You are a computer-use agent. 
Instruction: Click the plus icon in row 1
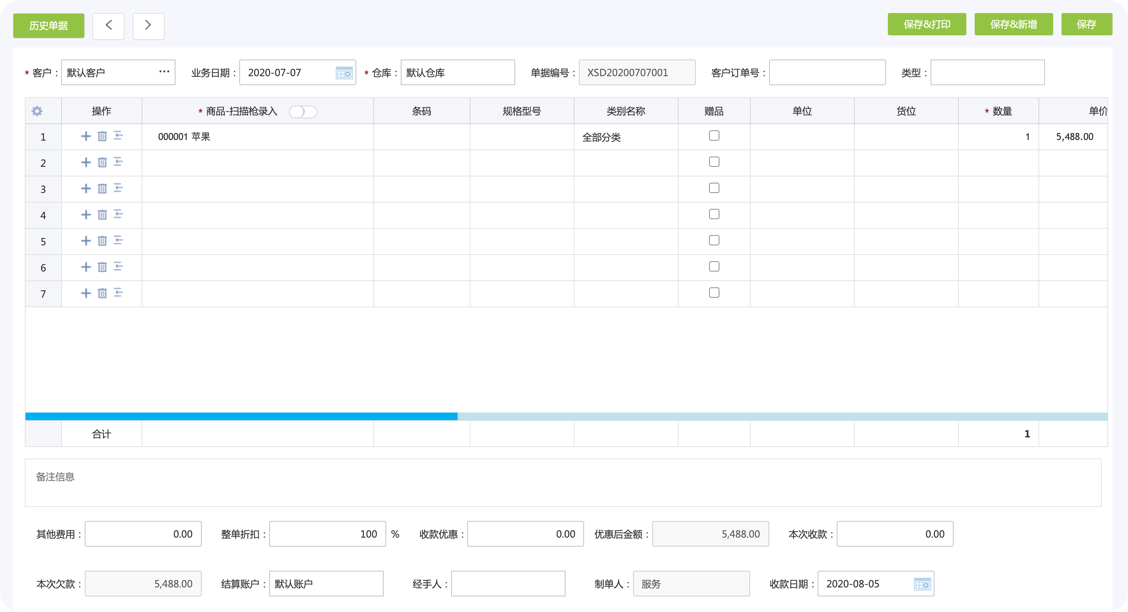(86, 136)
